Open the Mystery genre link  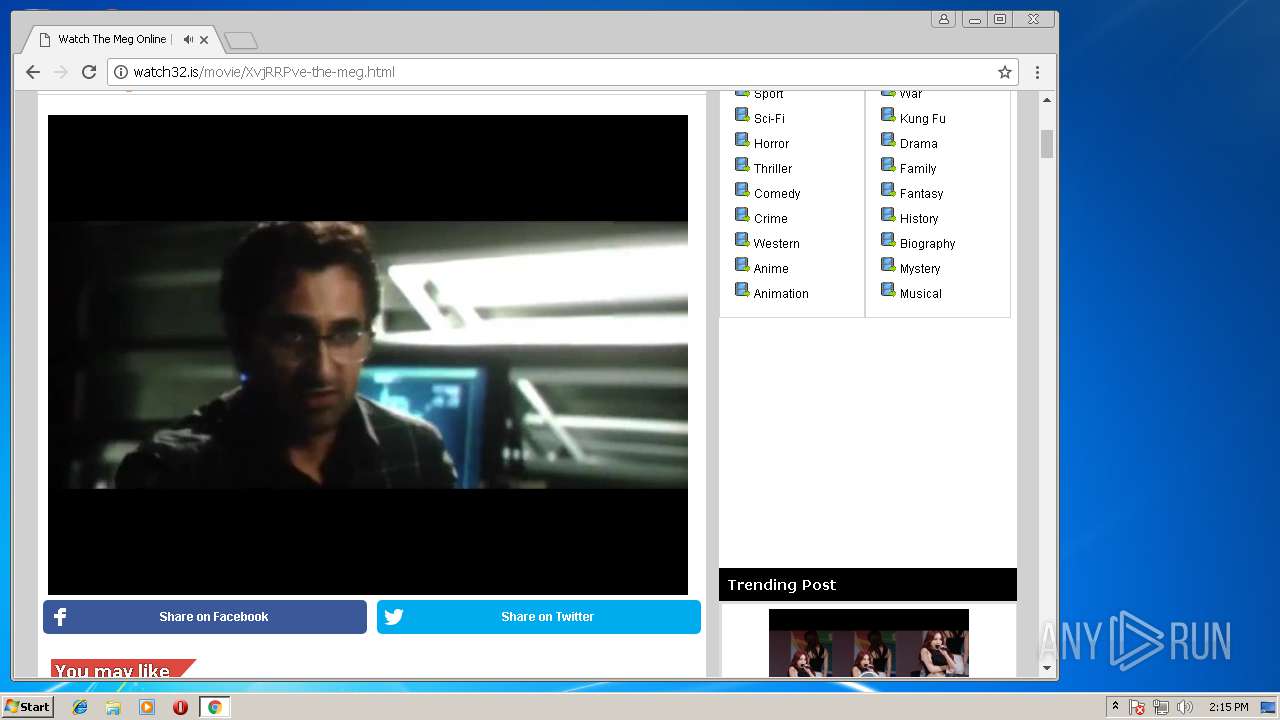[920, 269]
